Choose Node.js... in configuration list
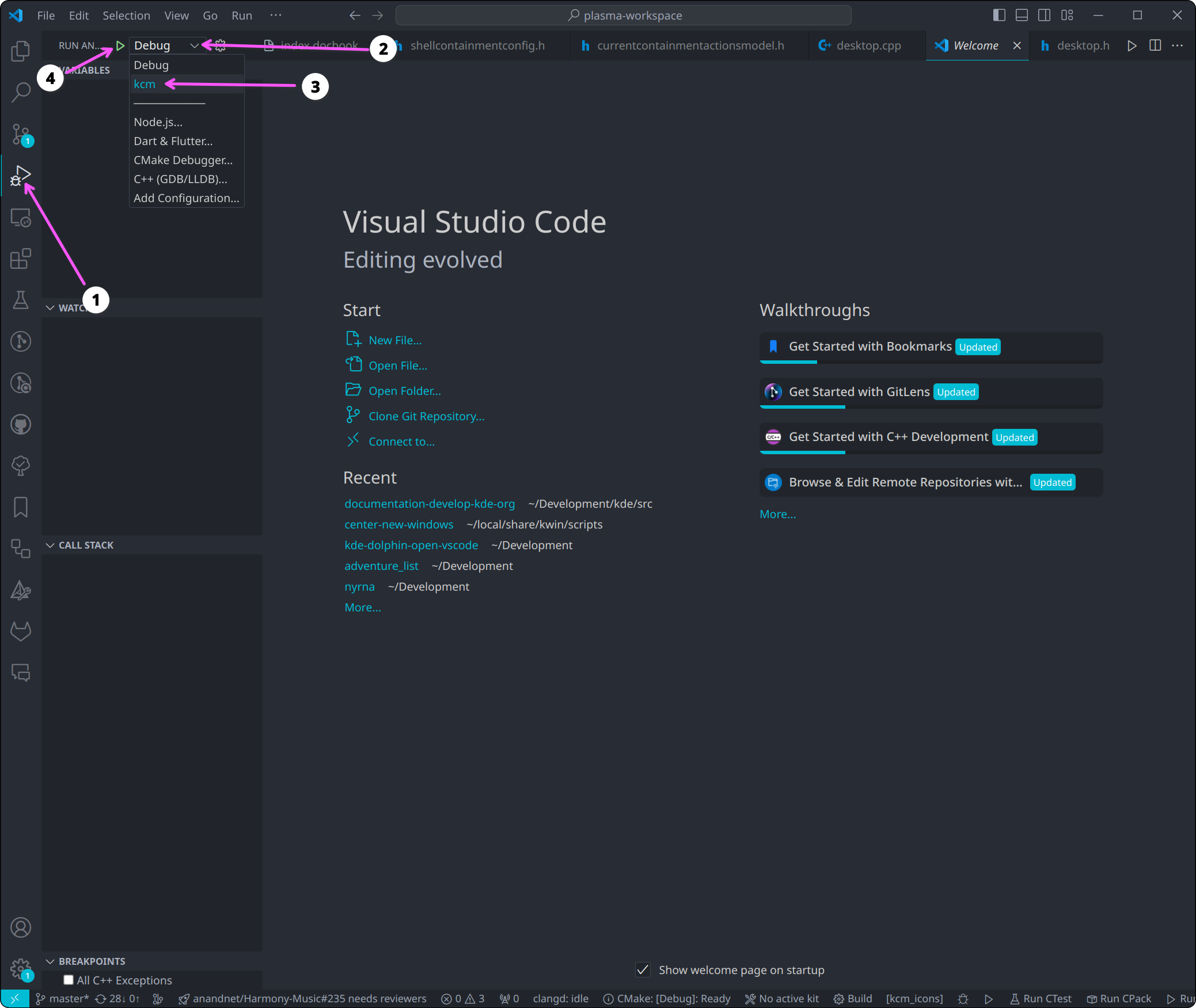Viewport: 1196px width, 1008px height. 187,122
